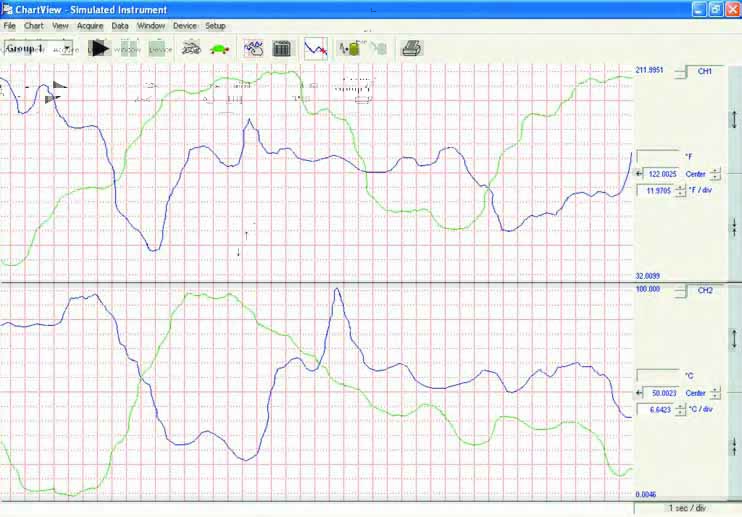742x517 pixels.
Task: Select the CH1 channel box
Action: pos(705,71)
